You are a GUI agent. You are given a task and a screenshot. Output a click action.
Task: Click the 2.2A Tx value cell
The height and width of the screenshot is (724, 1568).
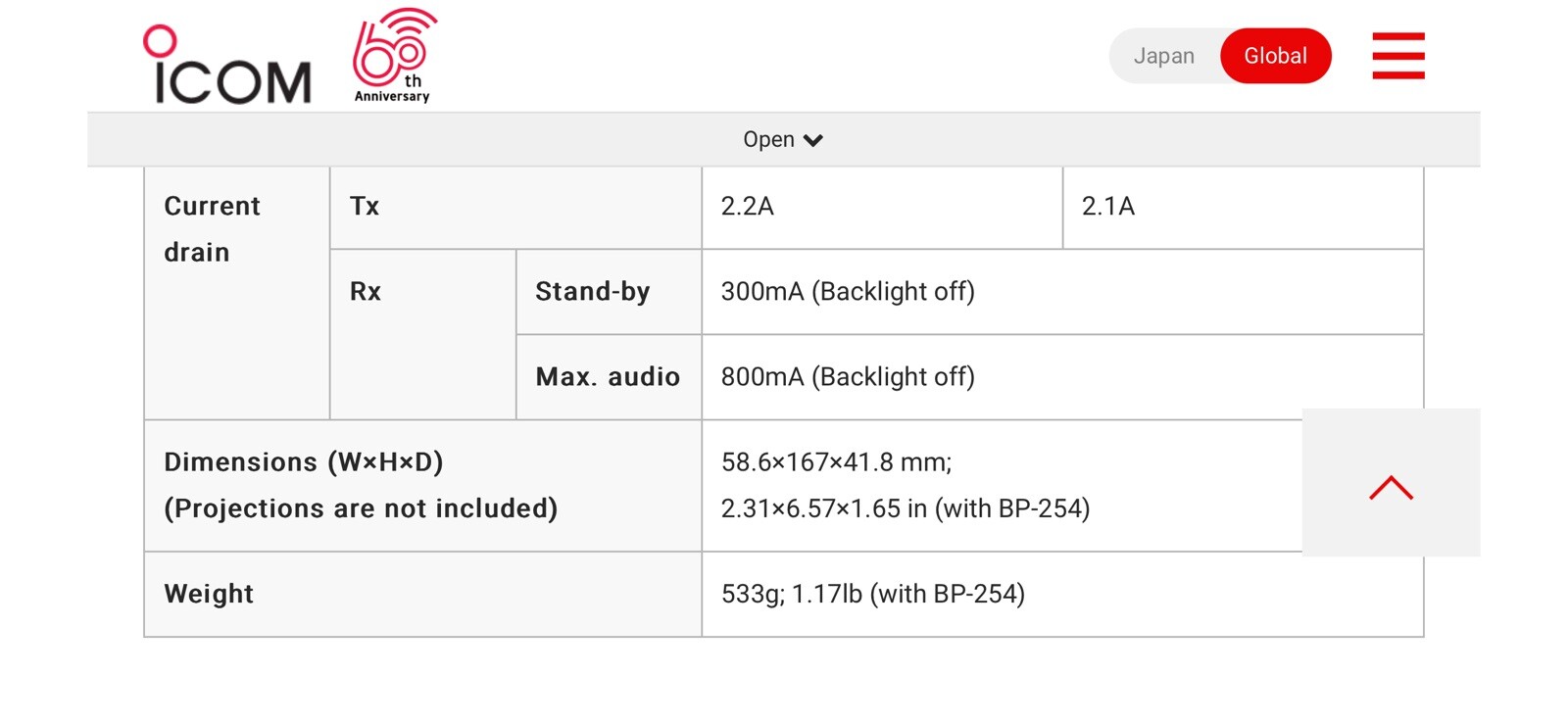(882, 207)
